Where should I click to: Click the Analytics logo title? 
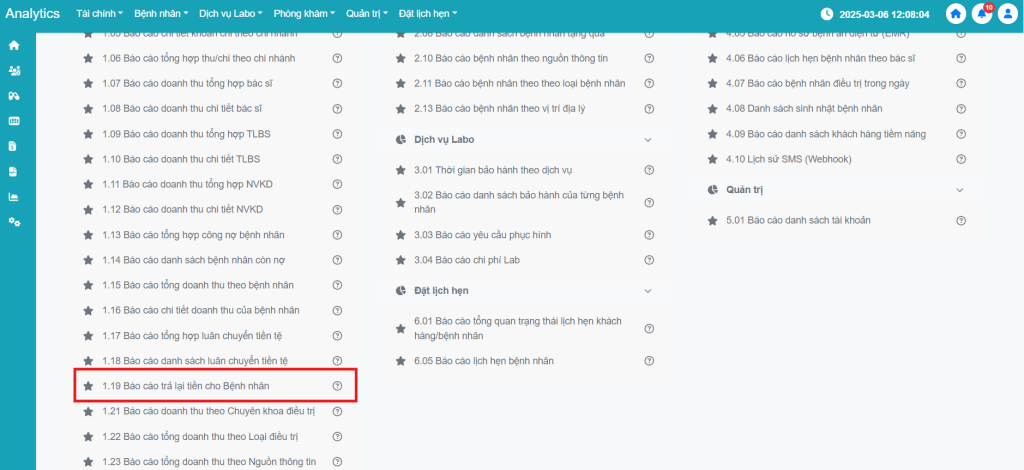coord(33,14)
